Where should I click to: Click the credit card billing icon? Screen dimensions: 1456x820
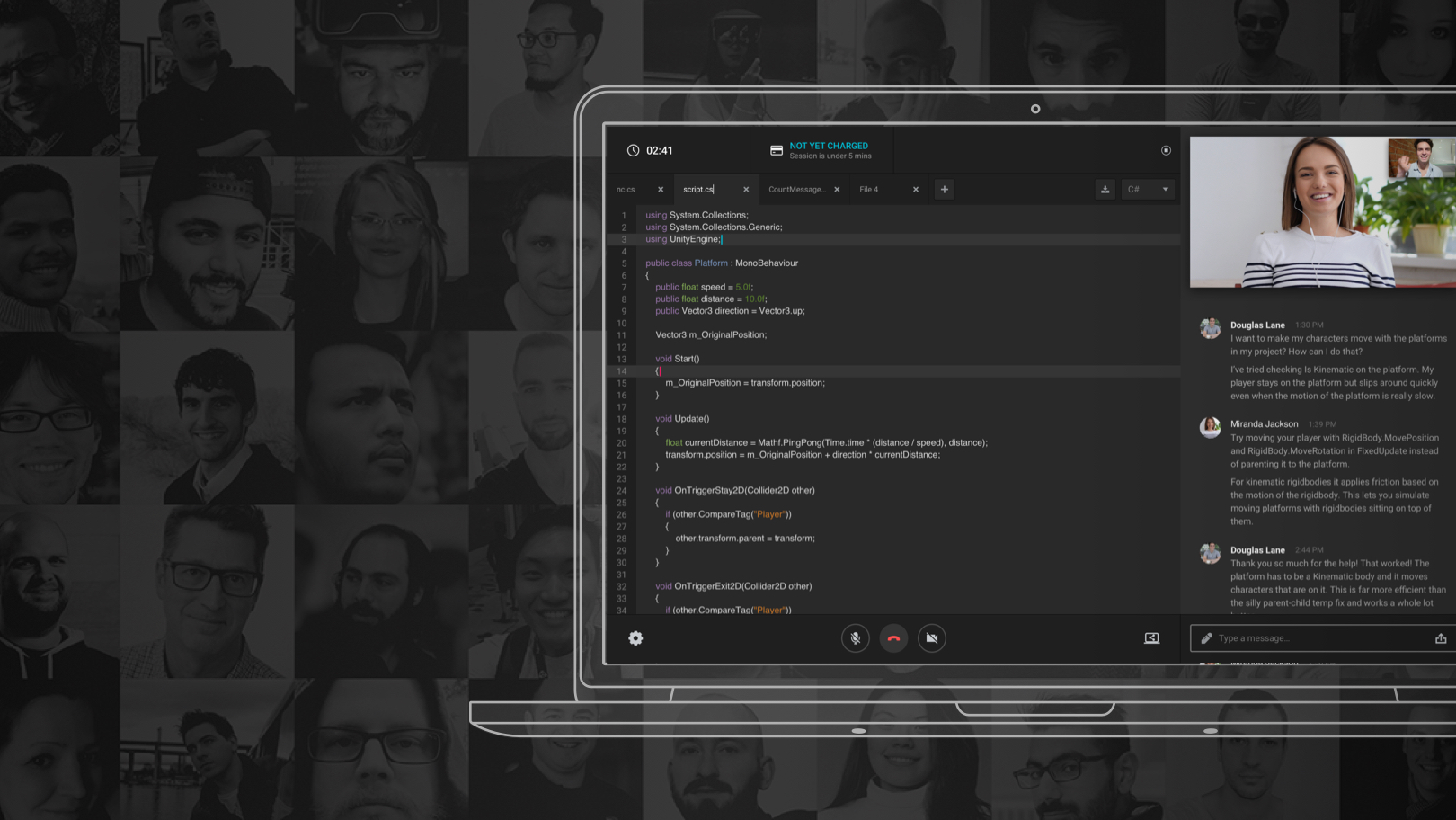tap(777, 151)
